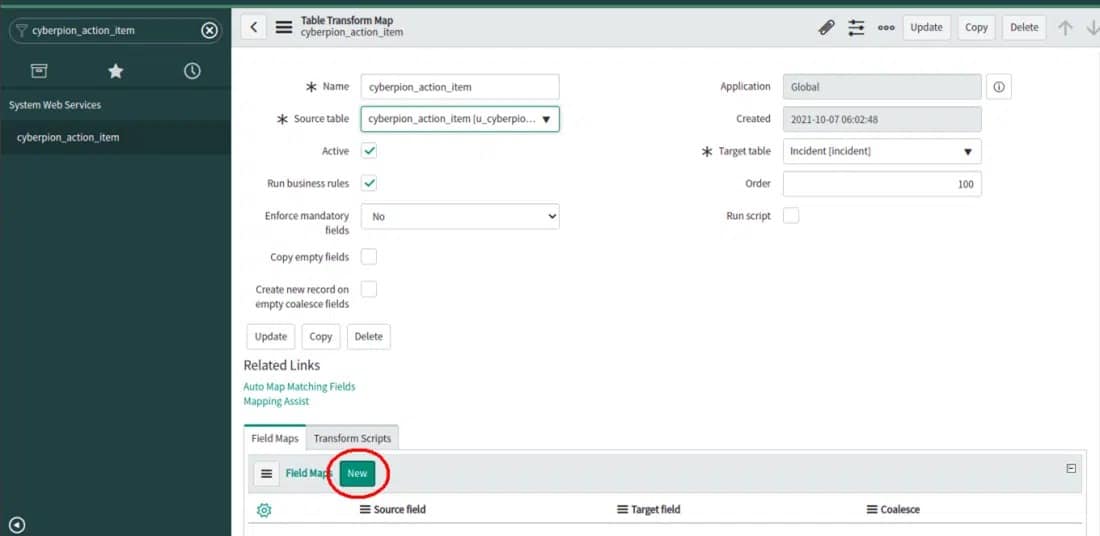Click Copy button below the form
1100x536 pixels.
tap(321, 337)
